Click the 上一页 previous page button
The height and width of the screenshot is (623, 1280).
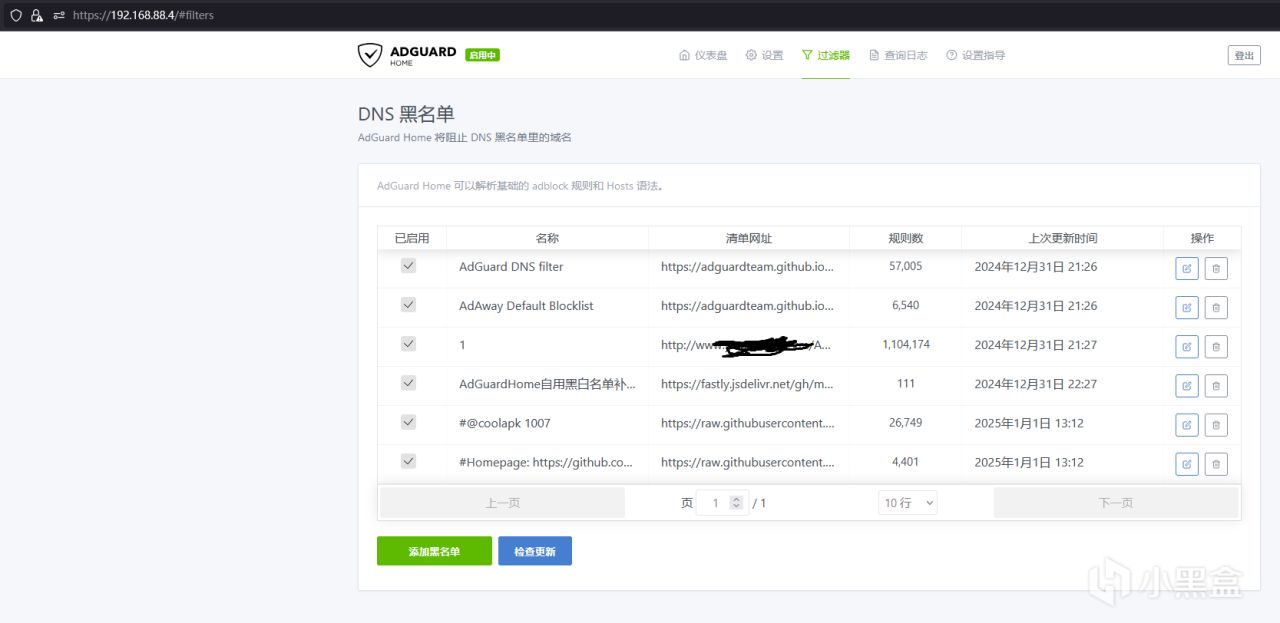coord(502,503)
